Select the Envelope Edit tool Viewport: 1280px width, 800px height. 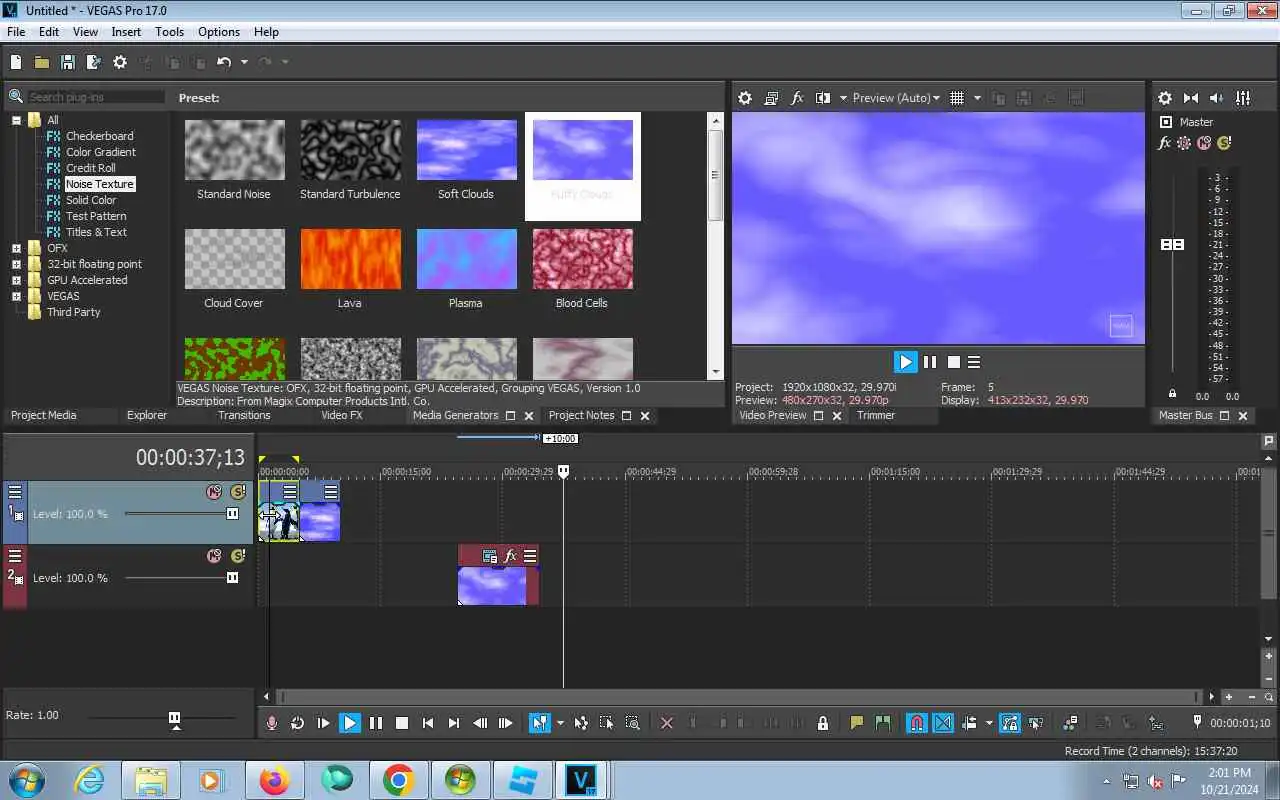tap(581, 723)
